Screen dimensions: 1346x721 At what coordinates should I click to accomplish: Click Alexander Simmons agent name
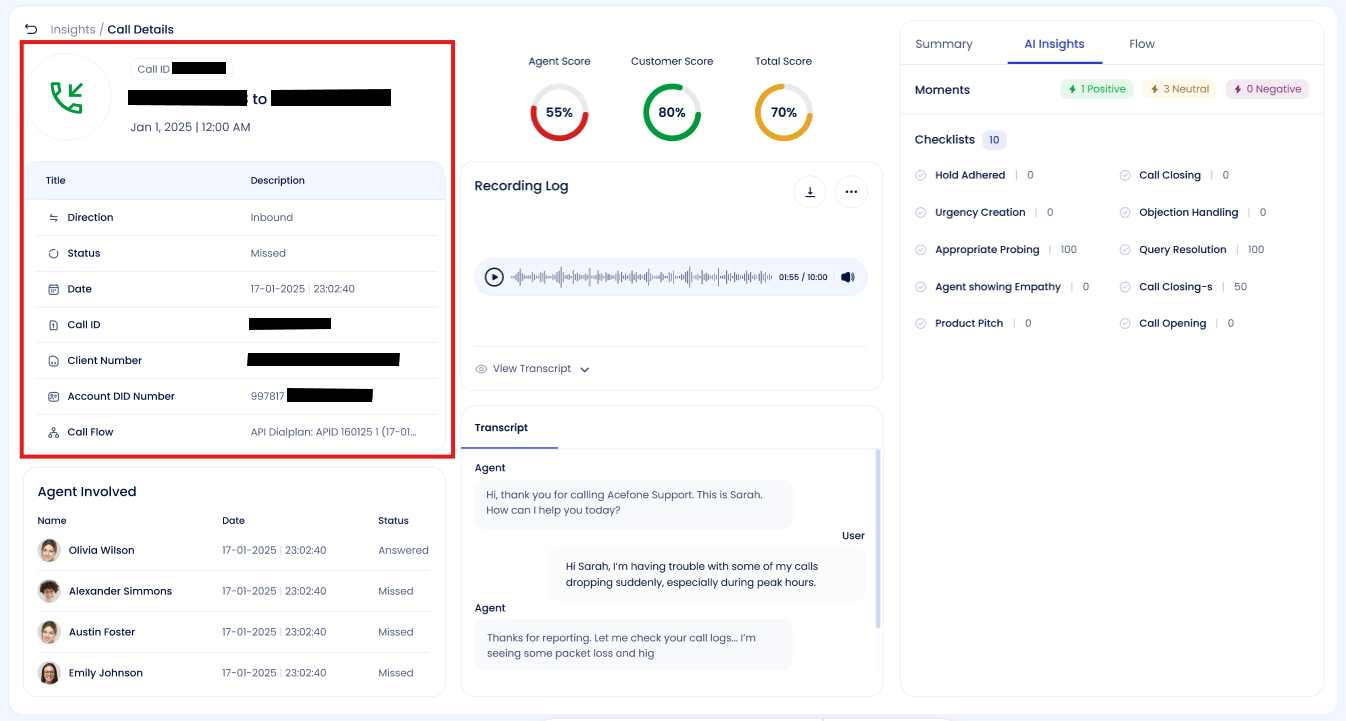pos(120,591)
